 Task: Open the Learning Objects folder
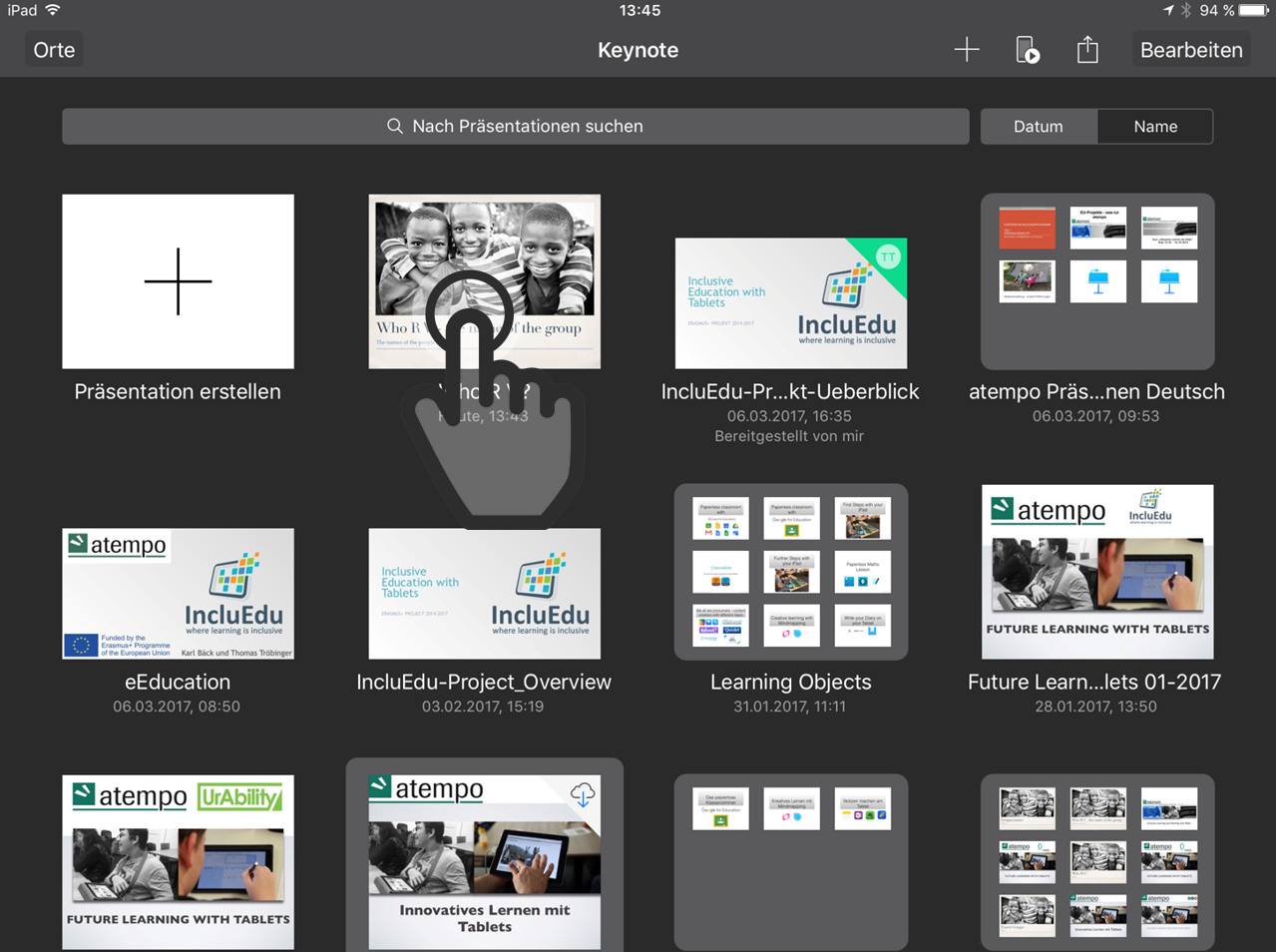[791, 572]
